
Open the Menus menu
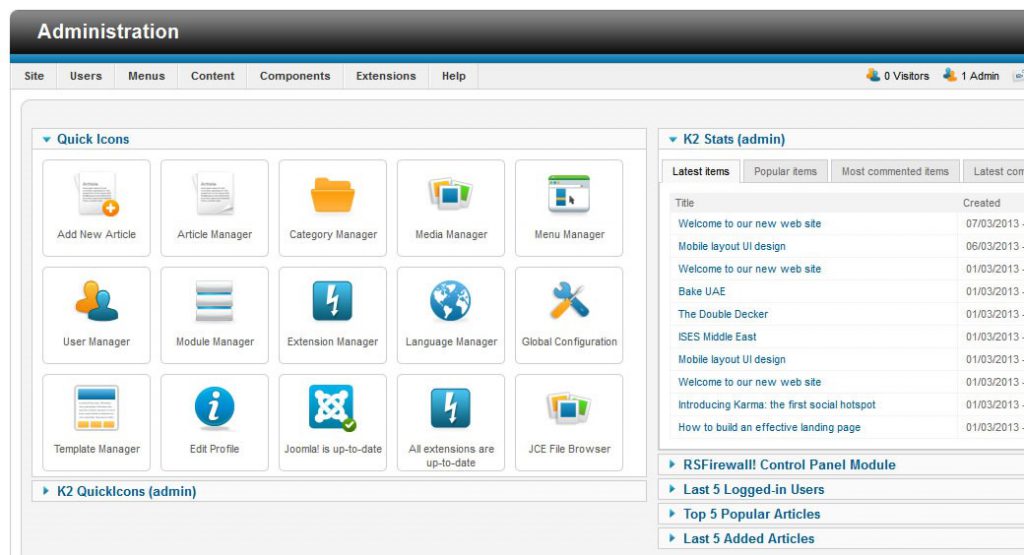coord(146,76)
